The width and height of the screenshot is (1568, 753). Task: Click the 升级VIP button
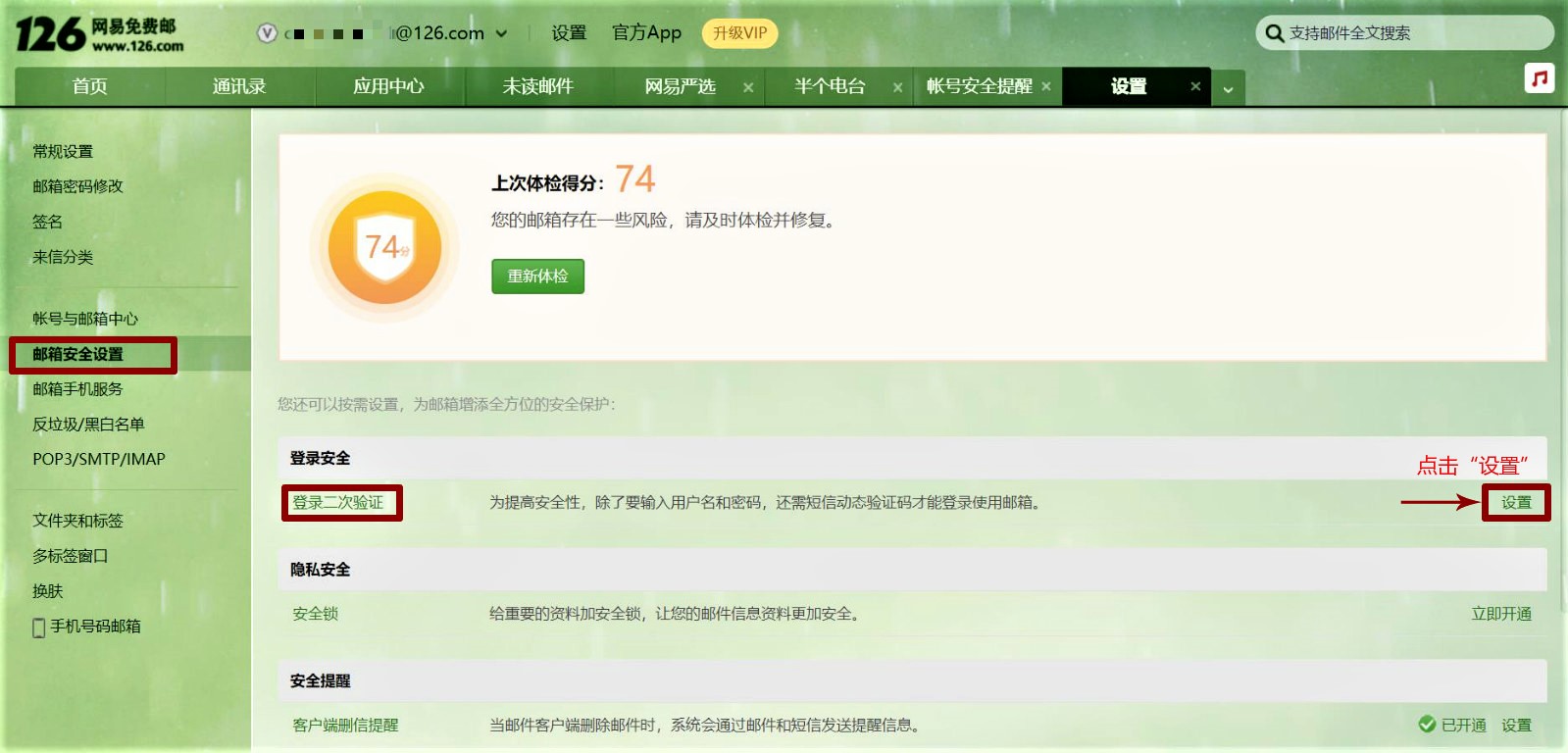(739, 33)
